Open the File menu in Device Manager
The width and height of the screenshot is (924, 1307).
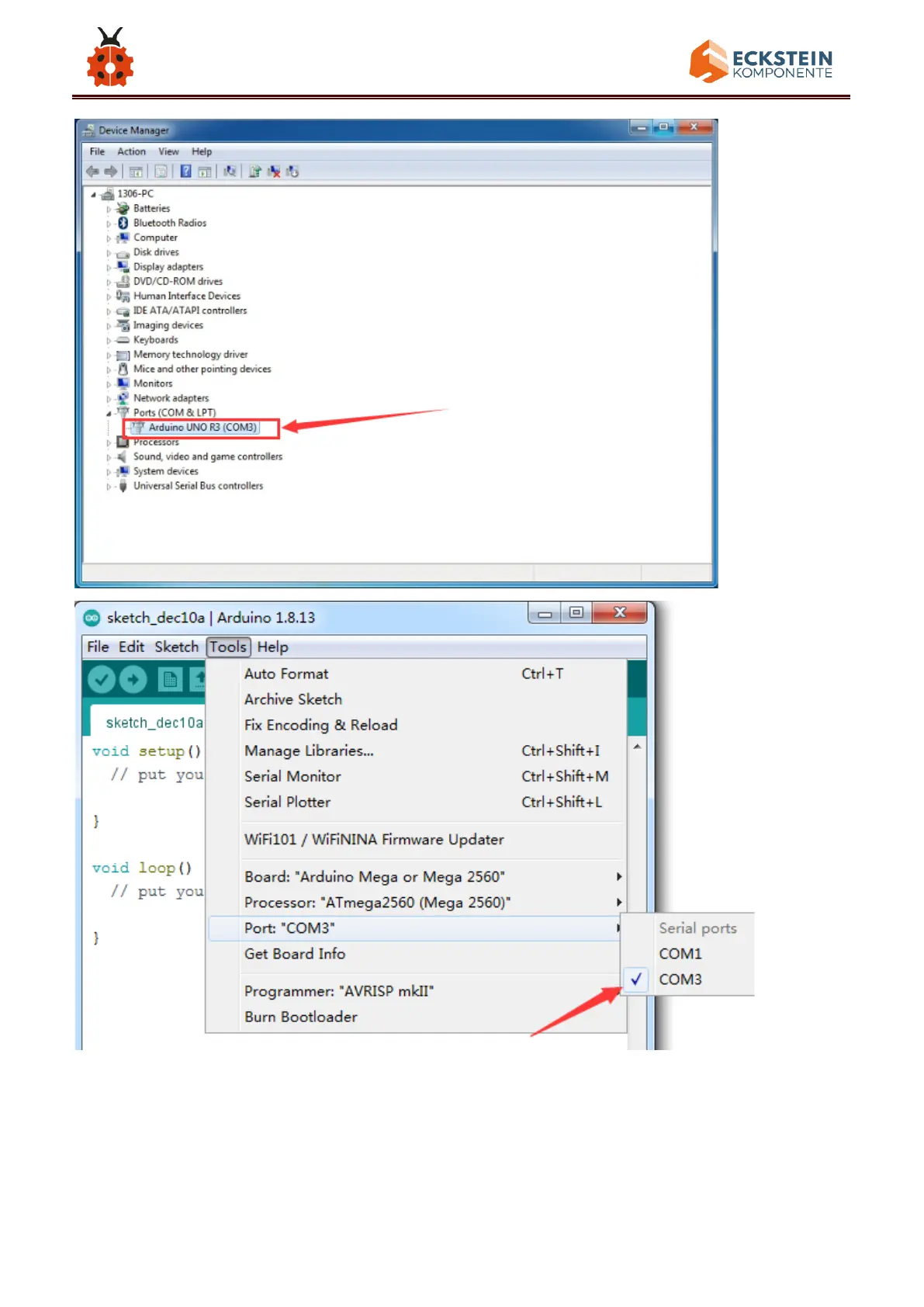(x=97, y=151)
